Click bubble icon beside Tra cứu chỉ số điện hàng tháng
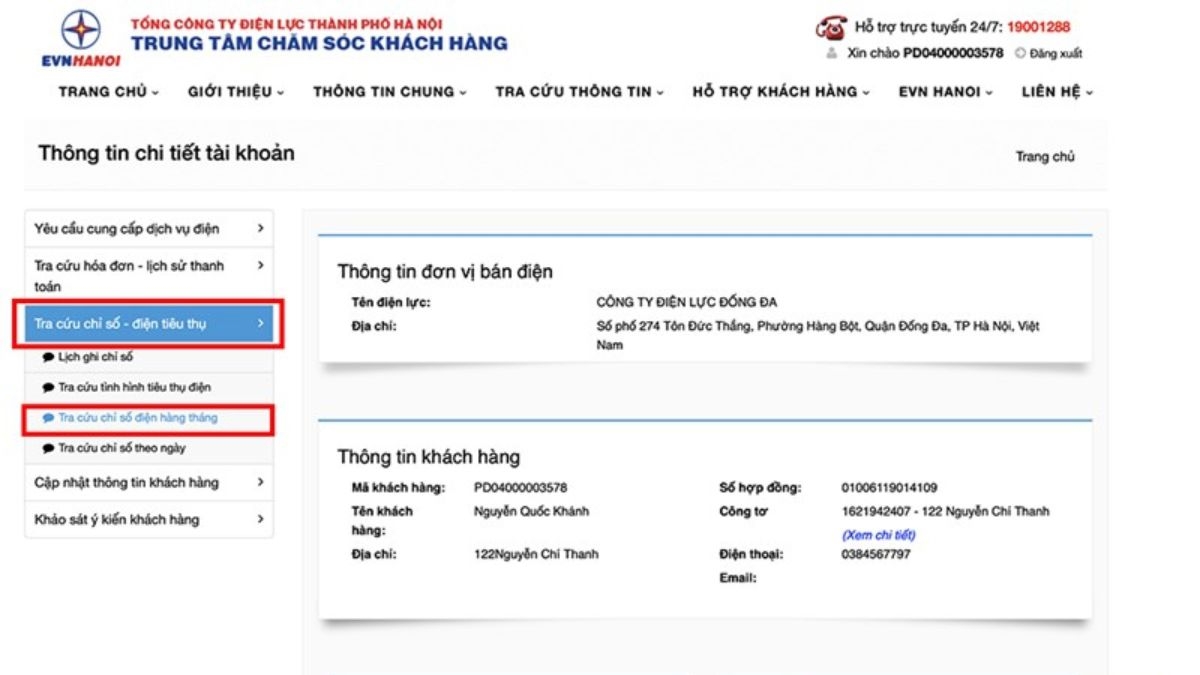The width and height of the screenshot is (1200, 675). 48,418
